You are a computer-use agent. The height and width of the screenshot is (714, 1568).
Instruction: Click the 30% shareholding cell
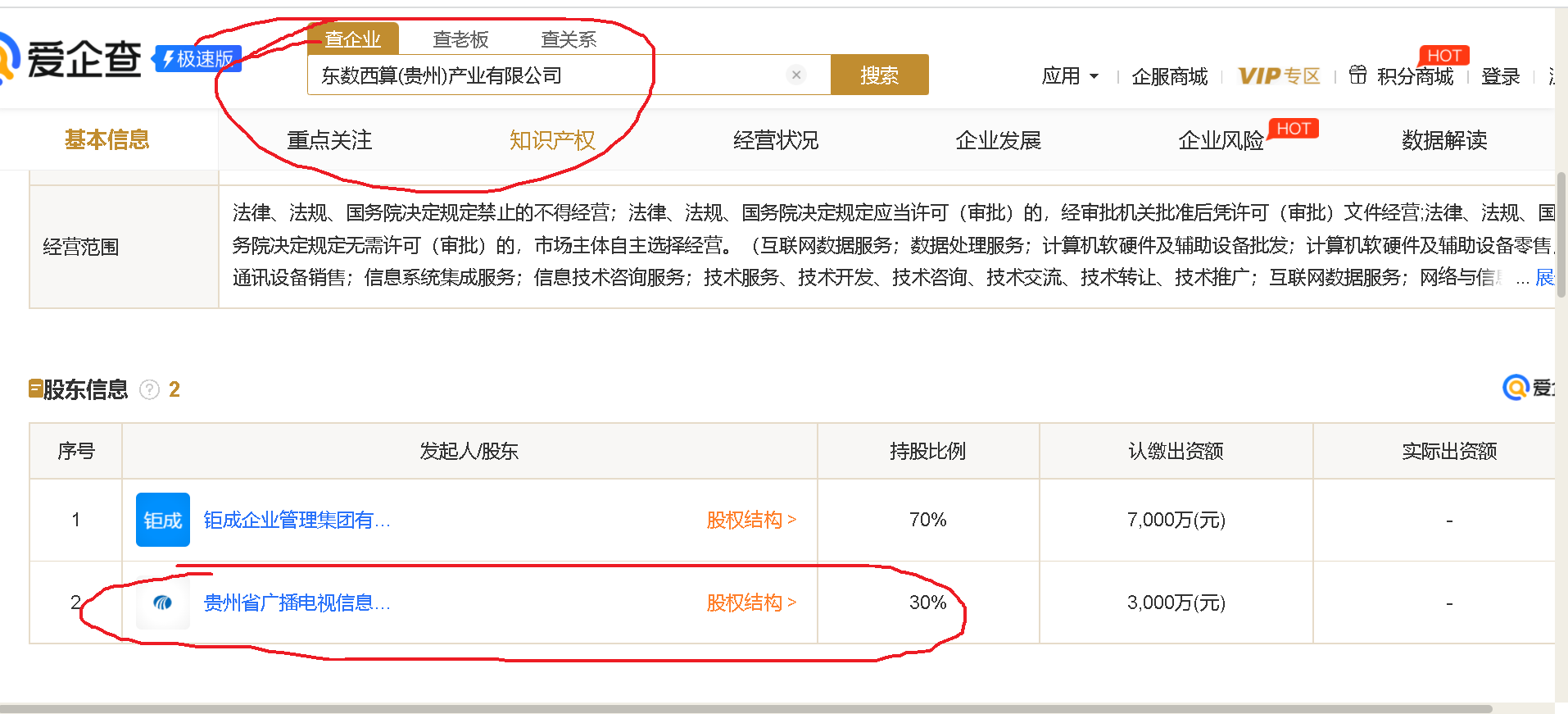(x=928, y=603)
